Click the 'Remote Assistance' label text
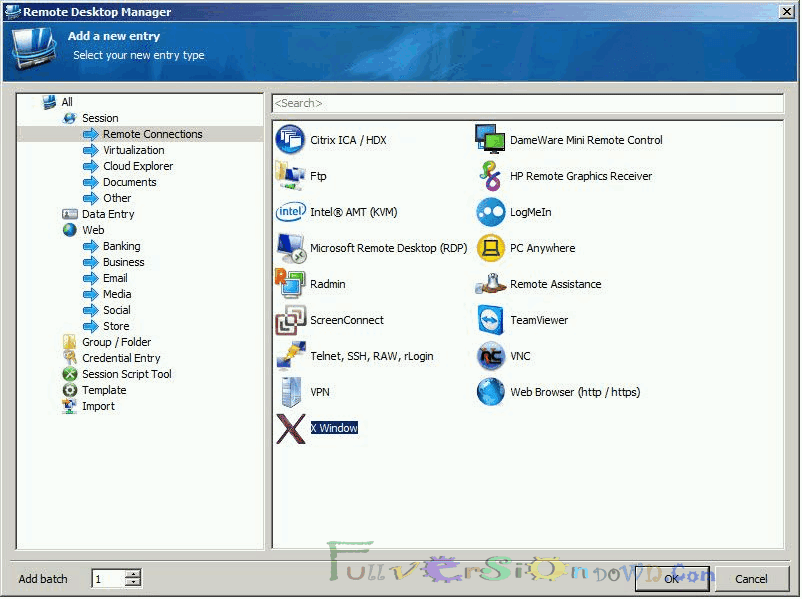802x599 pixels. [555, 284]
